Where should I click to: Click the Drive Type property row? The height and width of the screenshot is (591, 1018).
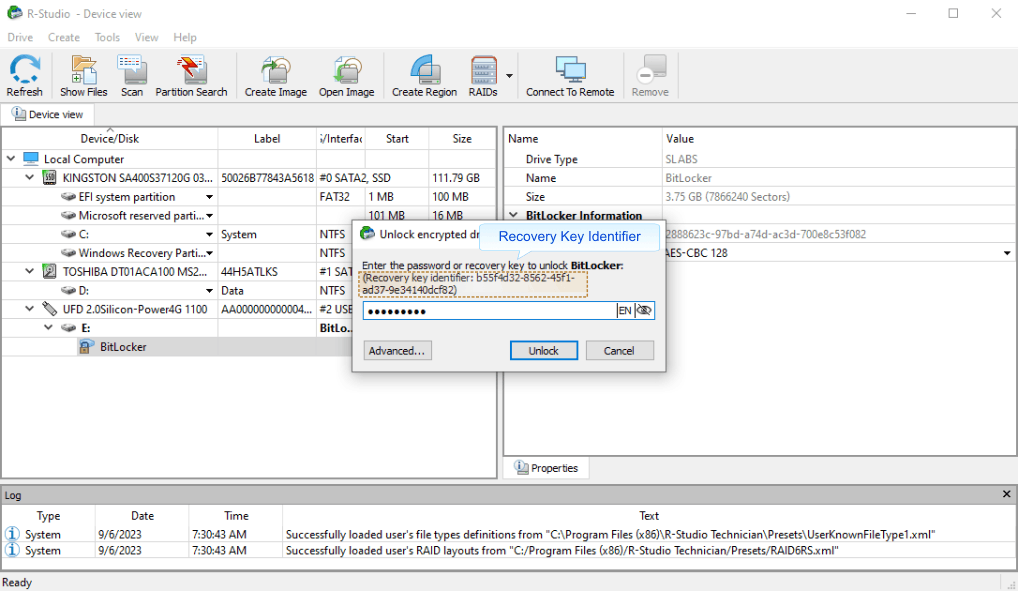(758, 159)
